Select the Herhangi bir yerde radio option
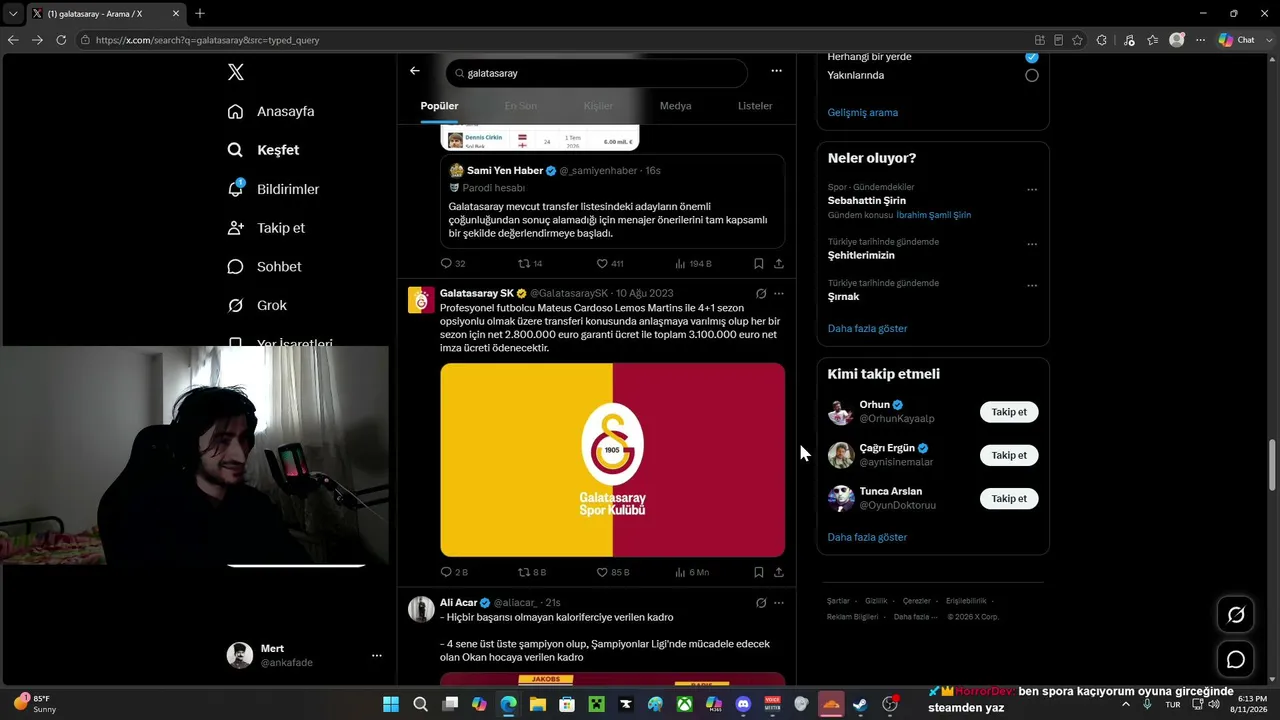1280x720 pixels. coord(1032,57)
